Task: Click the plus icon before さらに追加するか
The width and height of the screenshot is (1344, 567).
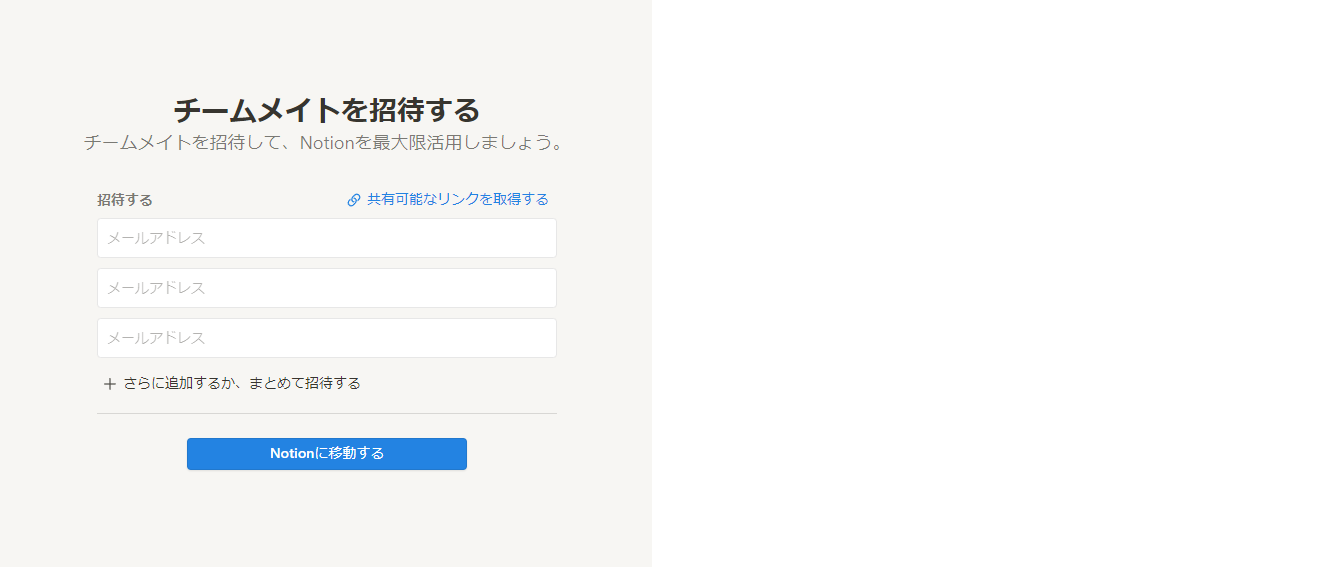Action: pyautogui.click(x=110, y=384)
